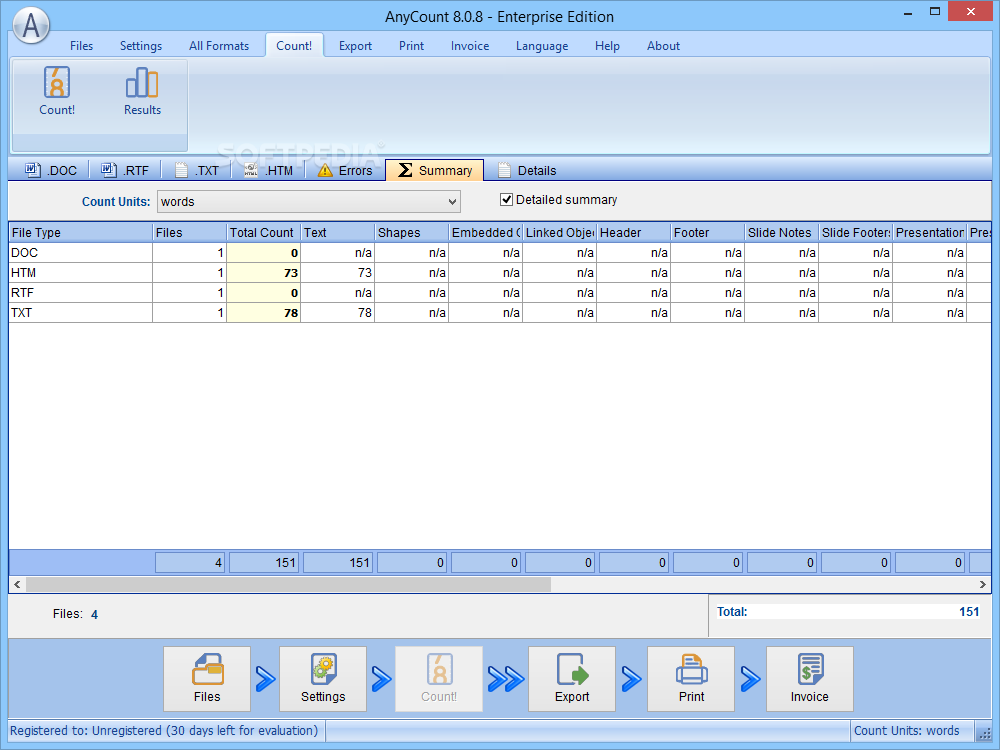Click the warning icon on Errors tab
Viewport: 1000px width, 750px height.
[x=325, y=170]
